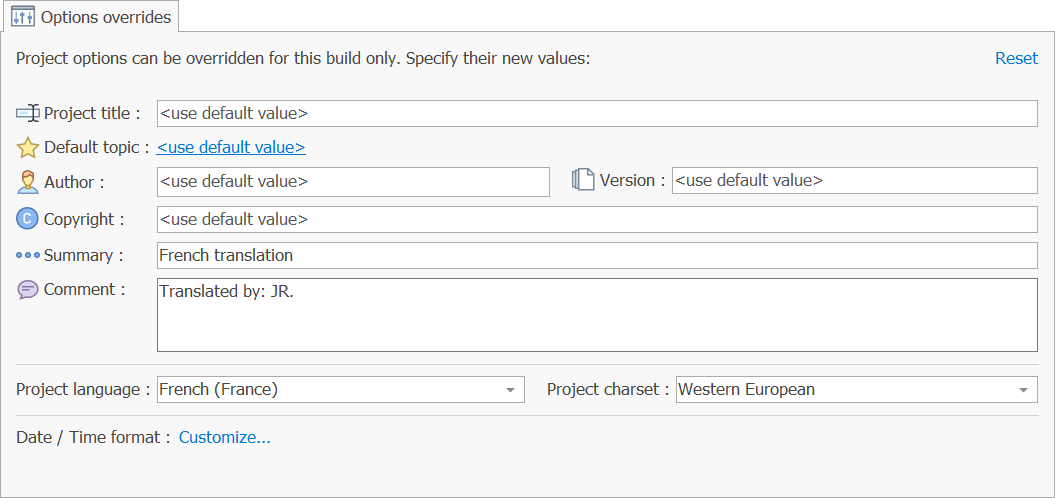Click the Version pages icon
This screenshot has width=1055, height=498.
point(583,180)
